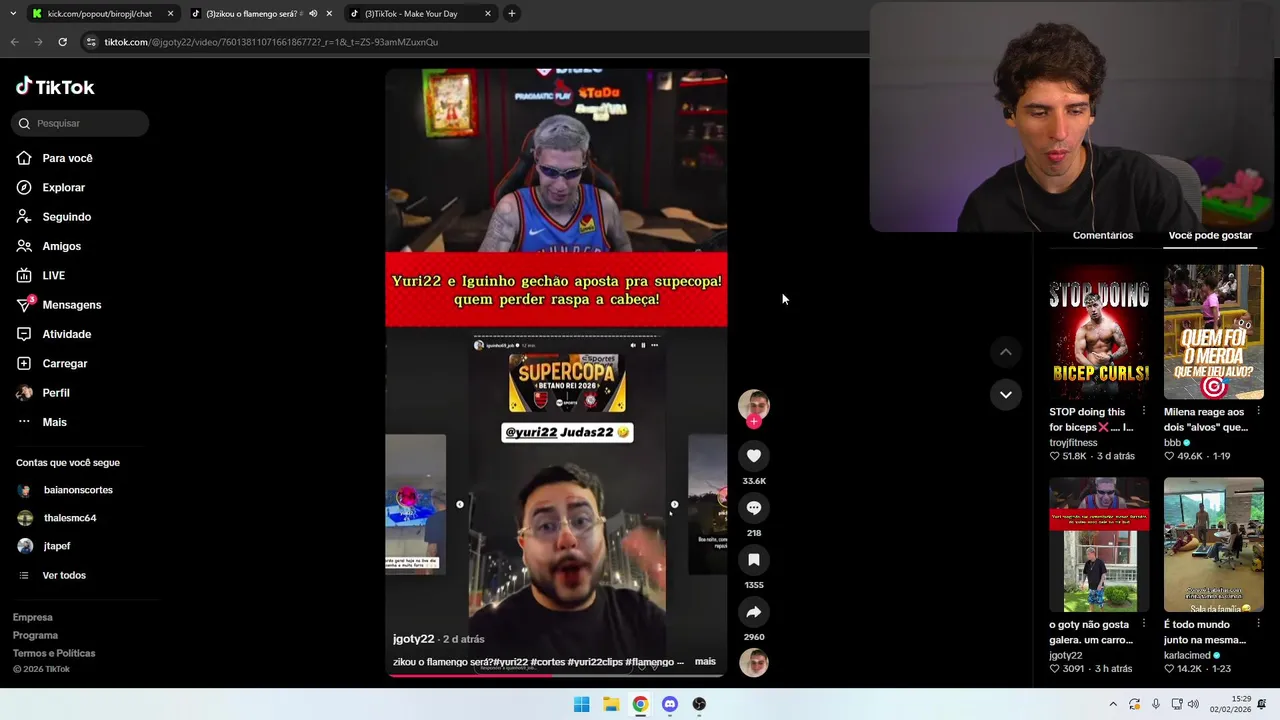Image resolution: width=1280 pixels, height=720 pixels.
Task: Save video with bookmark icon
Action: coord(754,560)
